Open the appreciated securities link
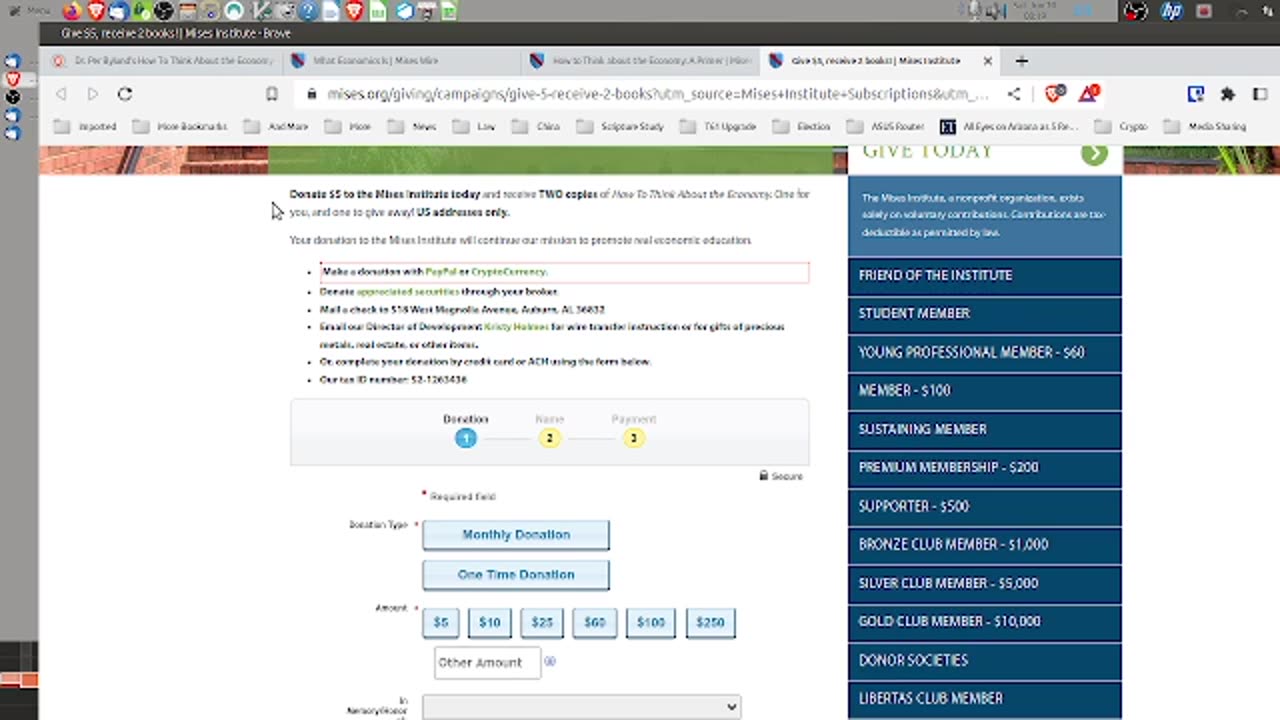The image size is (1280, 720). pos(408,292)
